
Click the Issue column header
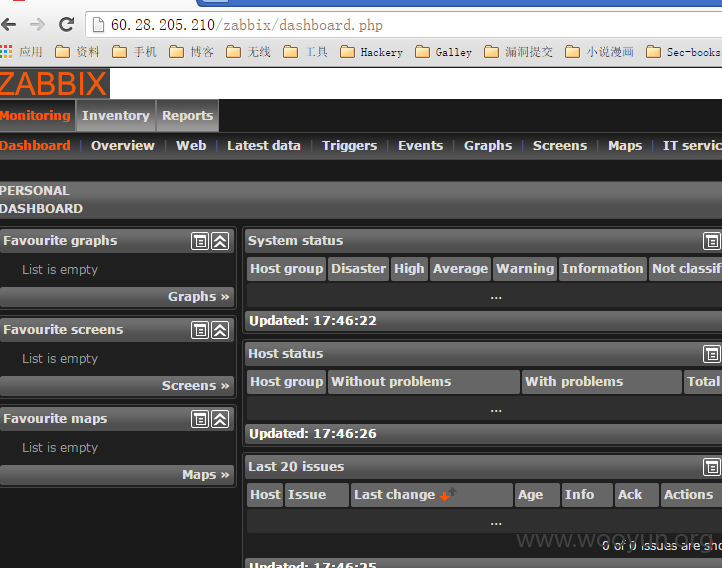click(x=316, y=495)
